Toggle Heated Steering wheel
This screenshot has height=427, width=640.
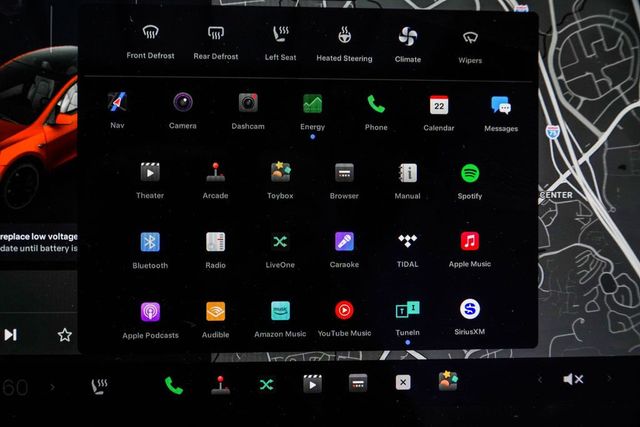click(344, 44)
